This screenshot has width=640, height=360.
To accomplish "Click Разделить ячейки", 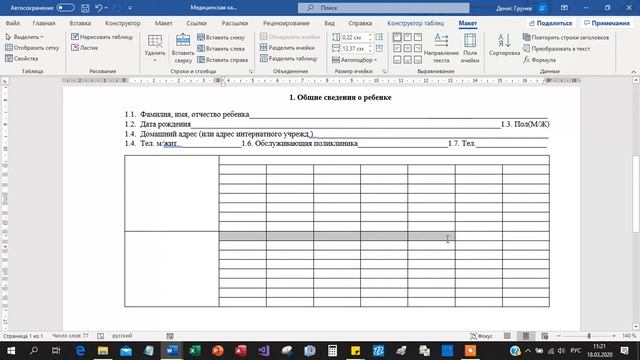I will 287,48.
